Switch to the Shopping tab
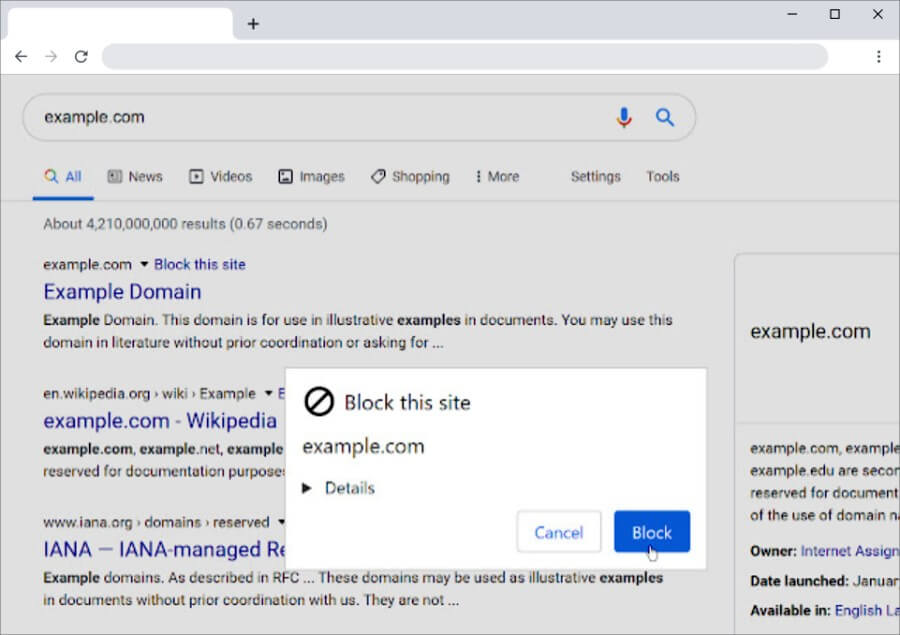The height and width of the screenshot is (635, 900). click(x=410, y=177)
